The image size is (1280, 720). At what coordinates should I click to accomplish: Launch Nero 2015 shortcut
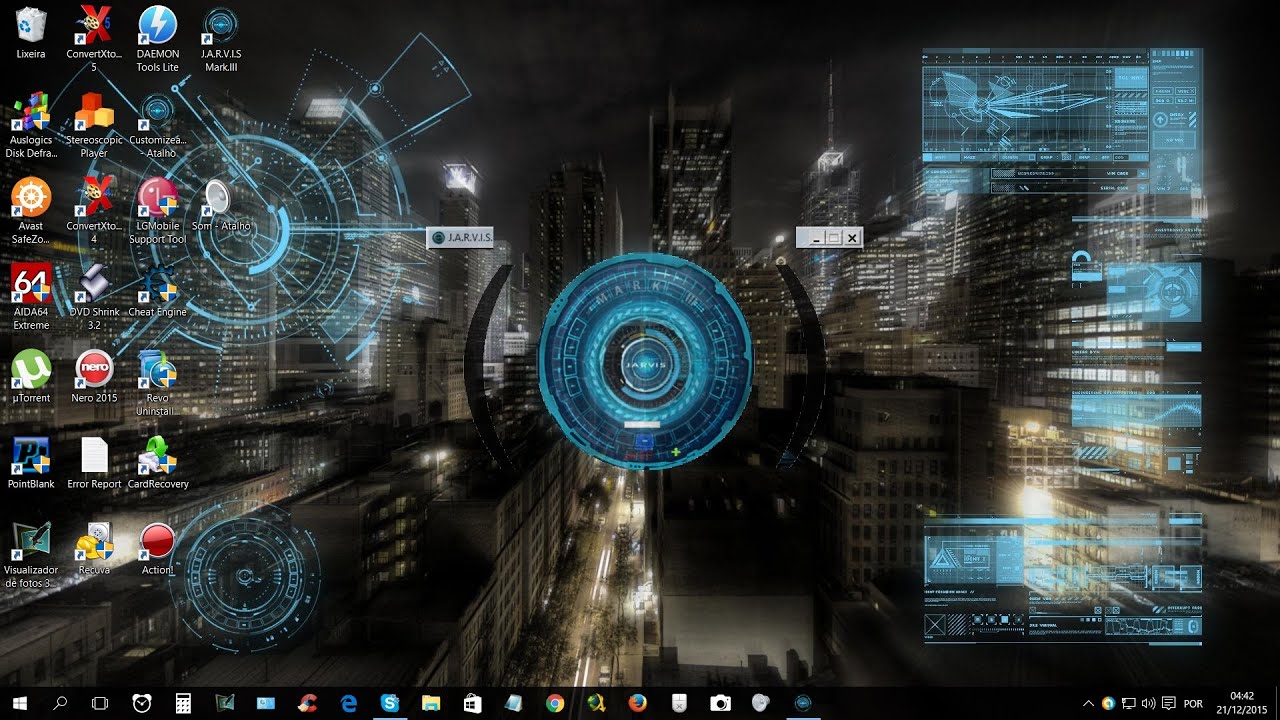(94, 378)
